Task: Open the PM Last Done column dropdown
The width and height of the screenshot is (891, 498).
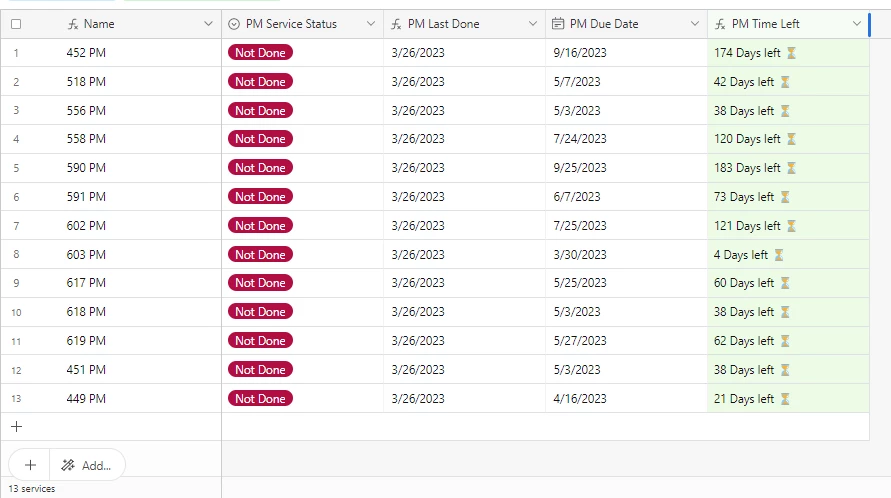Action: click(532, 24)
